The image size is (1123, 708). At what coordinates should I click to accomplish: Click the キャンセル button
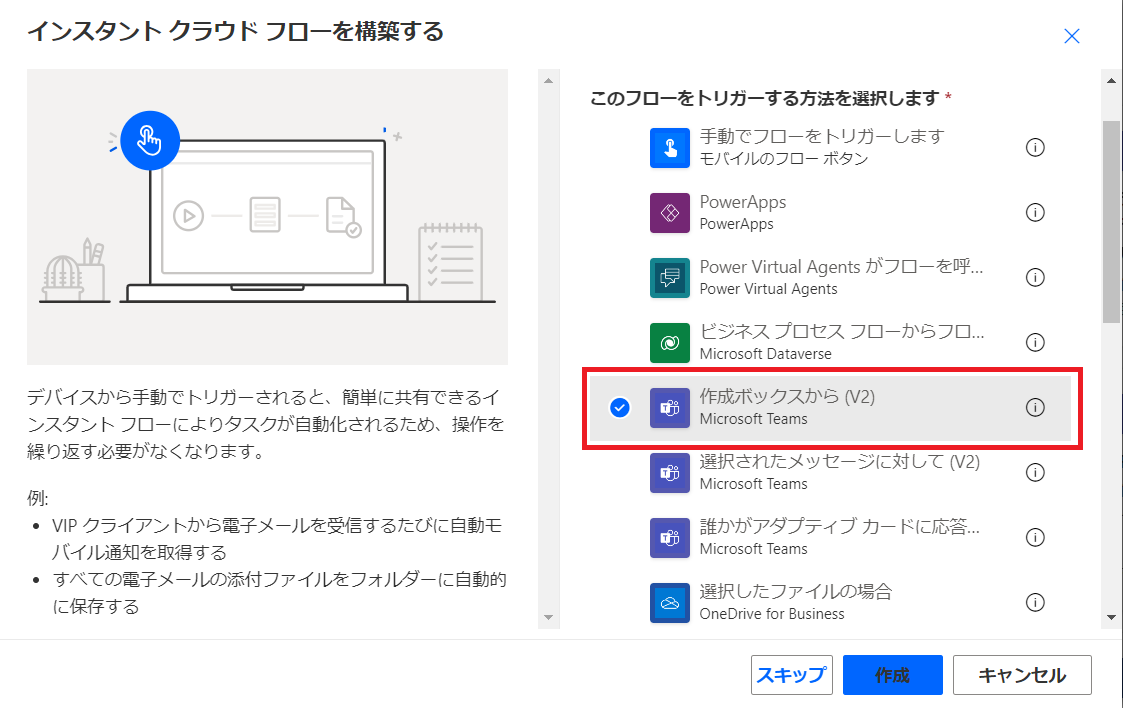(1022, 675)
